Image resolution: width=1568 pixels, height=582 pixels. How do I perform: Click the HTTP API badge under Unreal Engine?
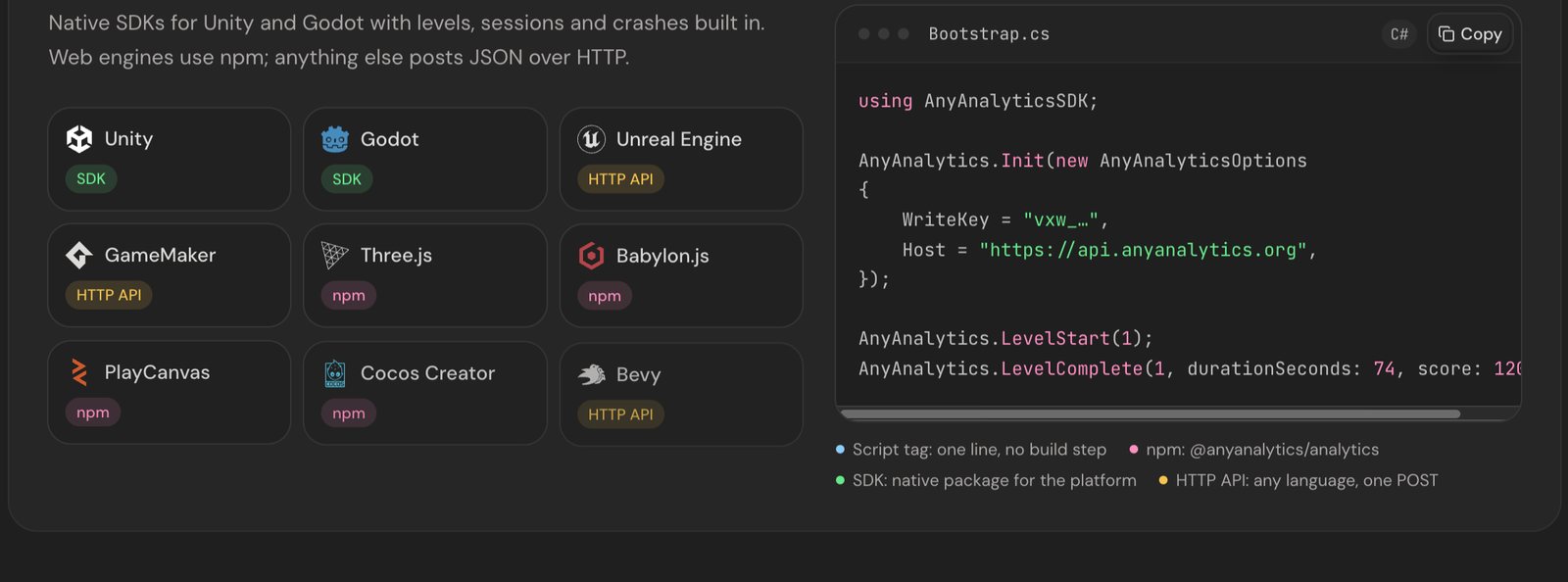click(620, 179)
